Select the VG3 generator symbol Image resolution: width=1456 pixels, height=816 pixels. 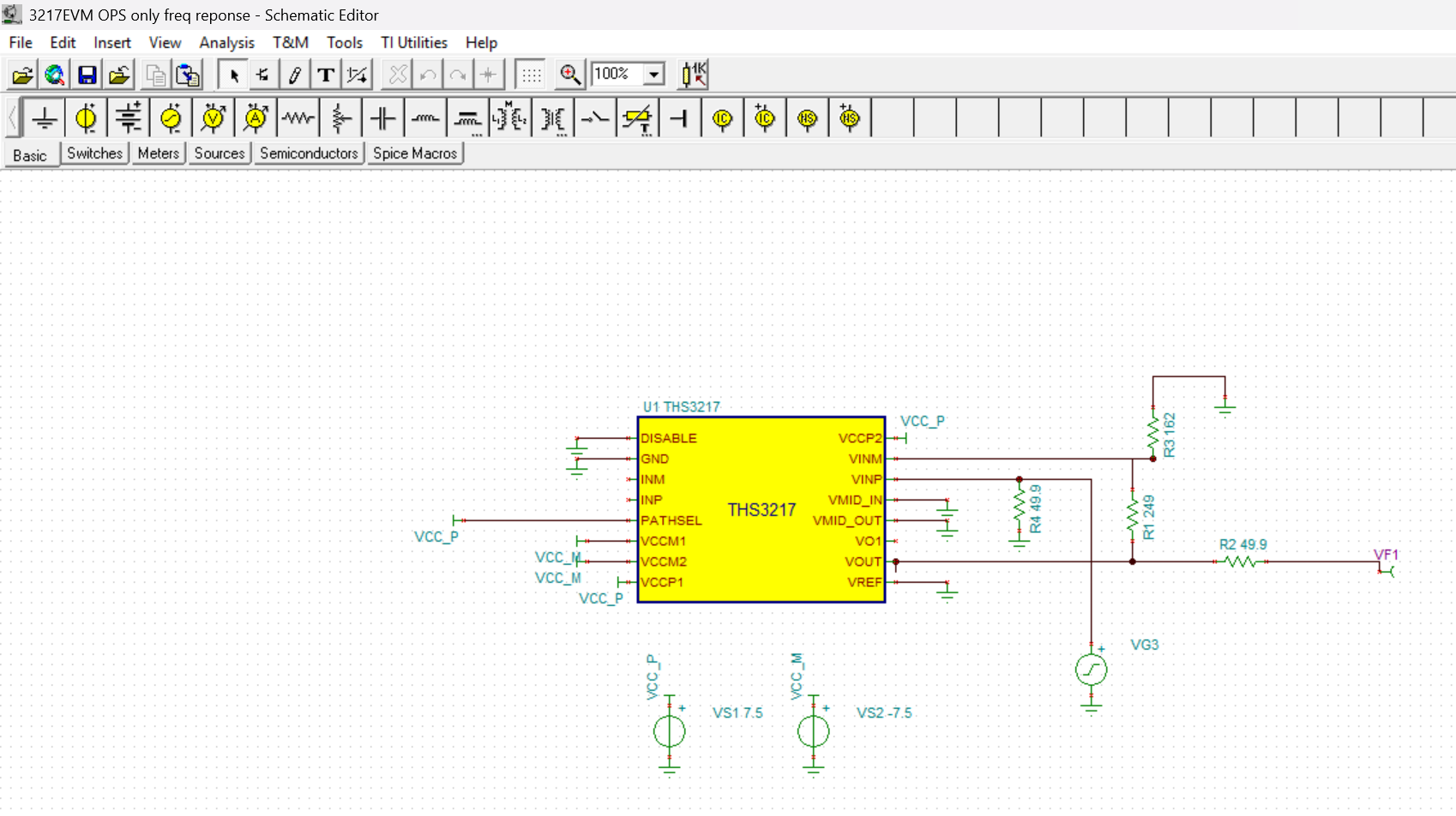click(x=1092, y=670)
